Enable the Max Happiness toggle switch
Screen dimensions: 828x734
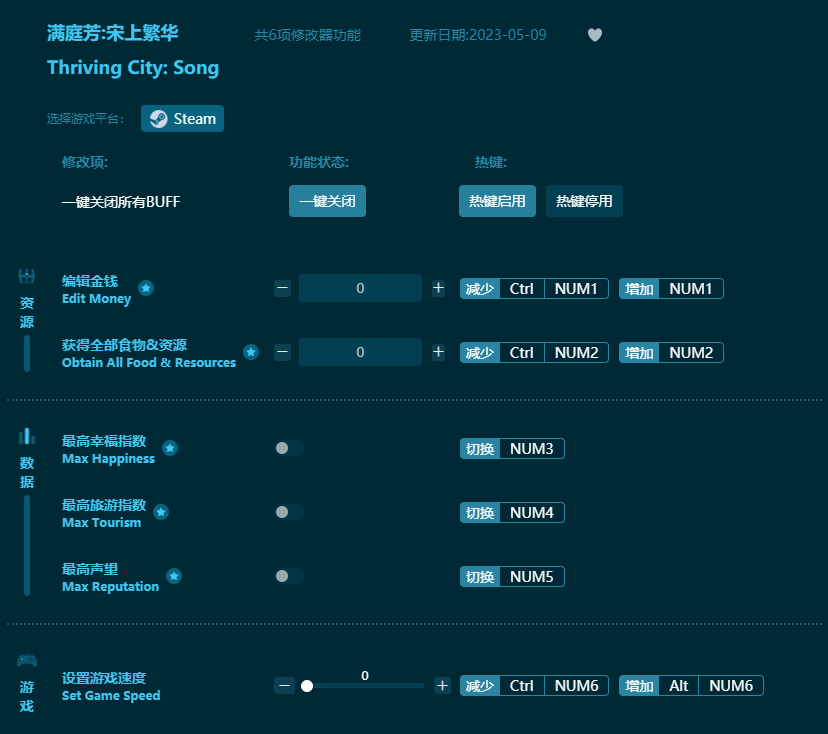point(289,448)
